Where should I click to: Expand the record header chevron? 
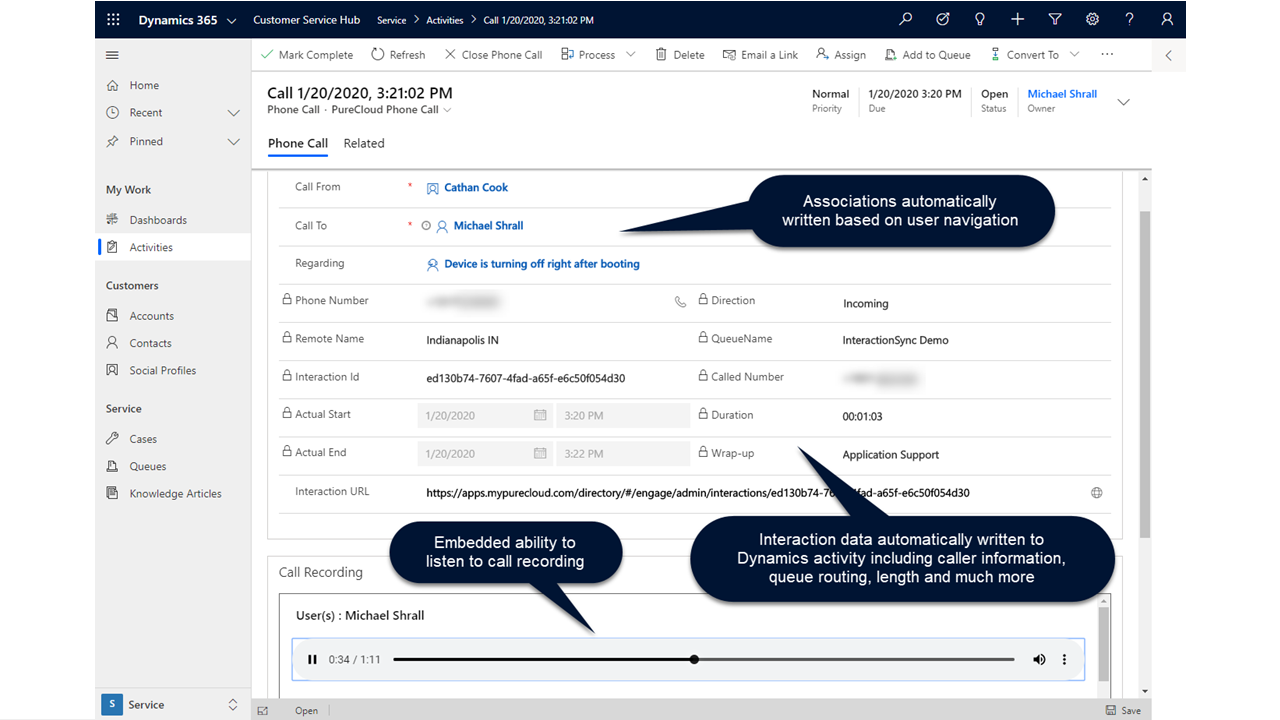click(1123, 102)
